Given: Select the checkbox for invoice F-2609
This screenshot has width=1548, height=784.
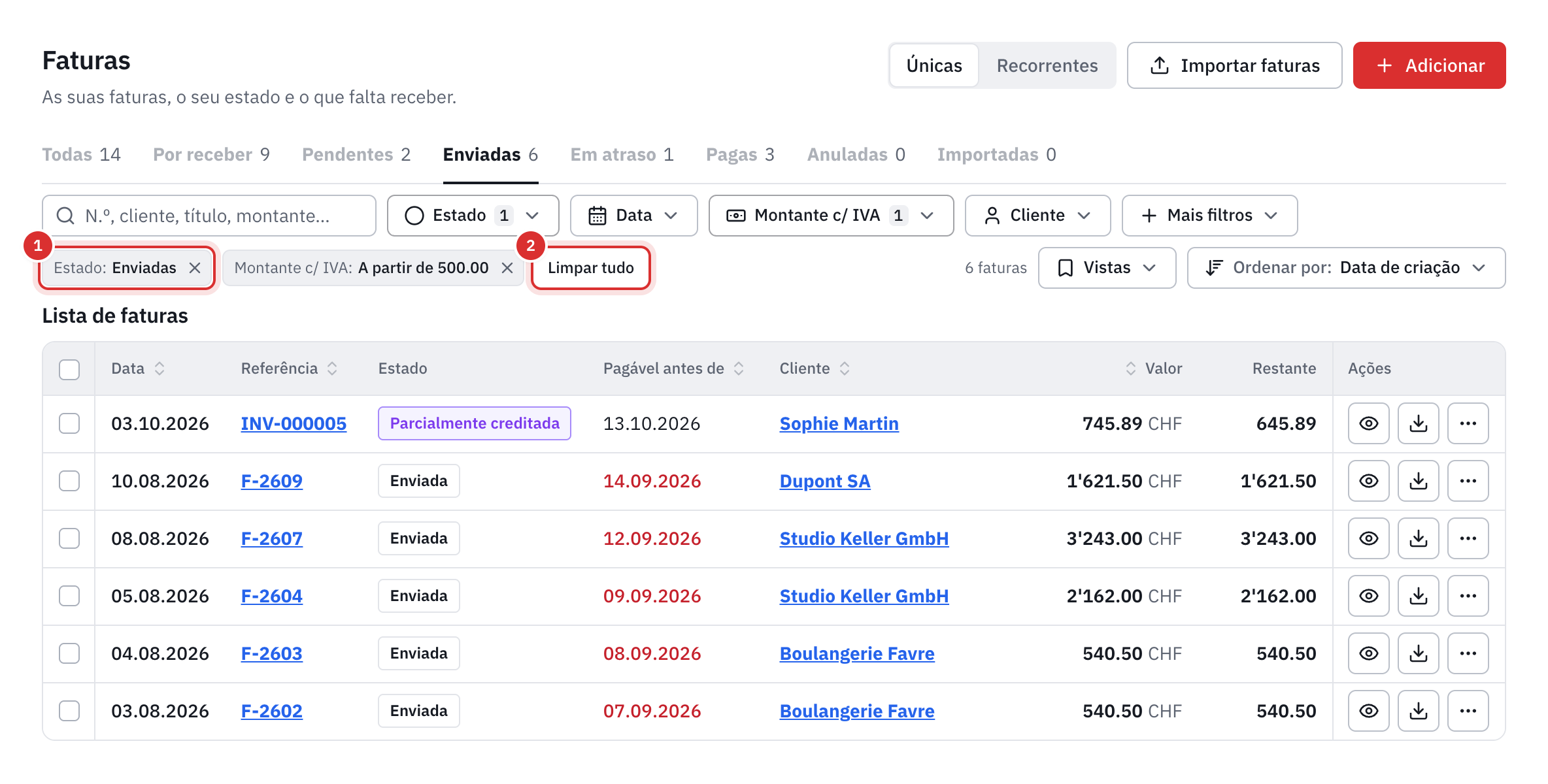Looking at the screenshot, I should pyautogui.click(x=69, y=481).
